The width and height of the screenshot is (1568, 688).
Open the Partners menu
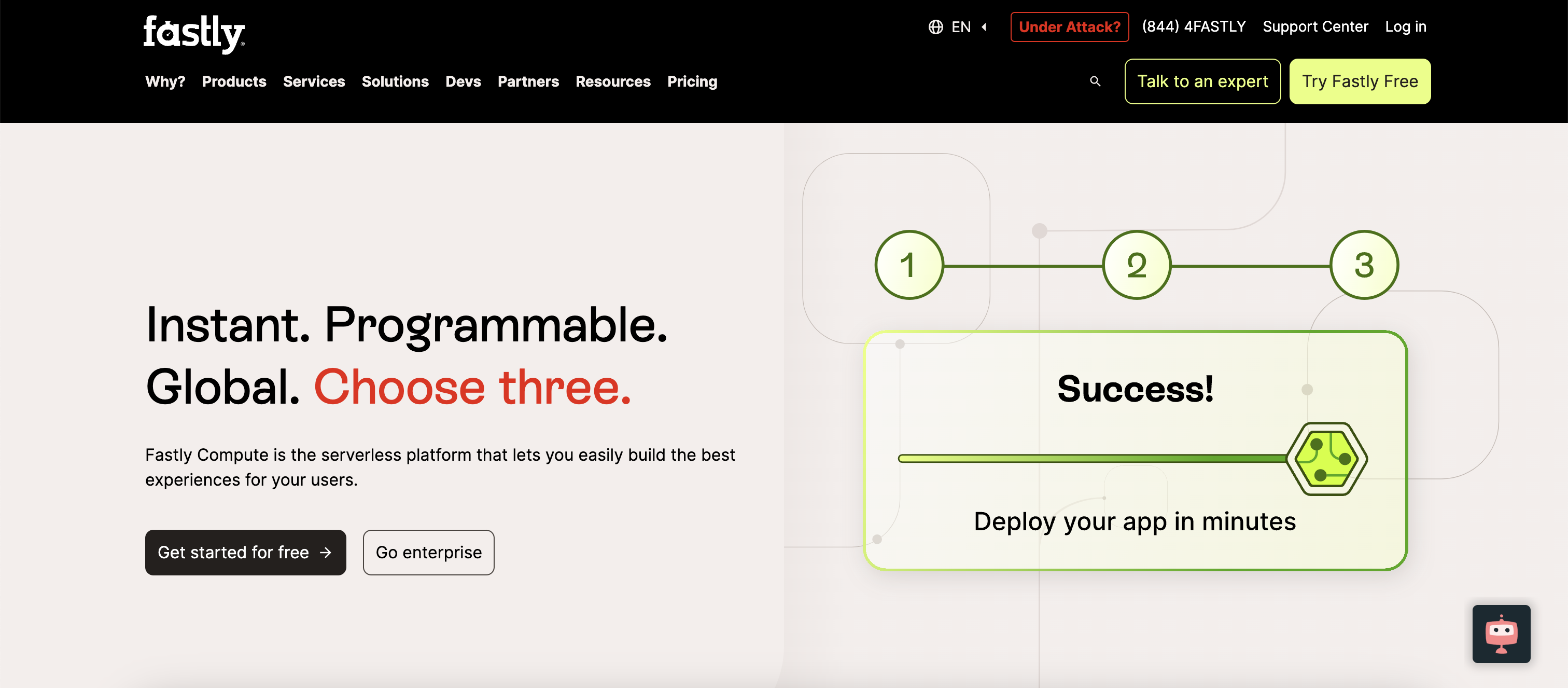(528, 81)
